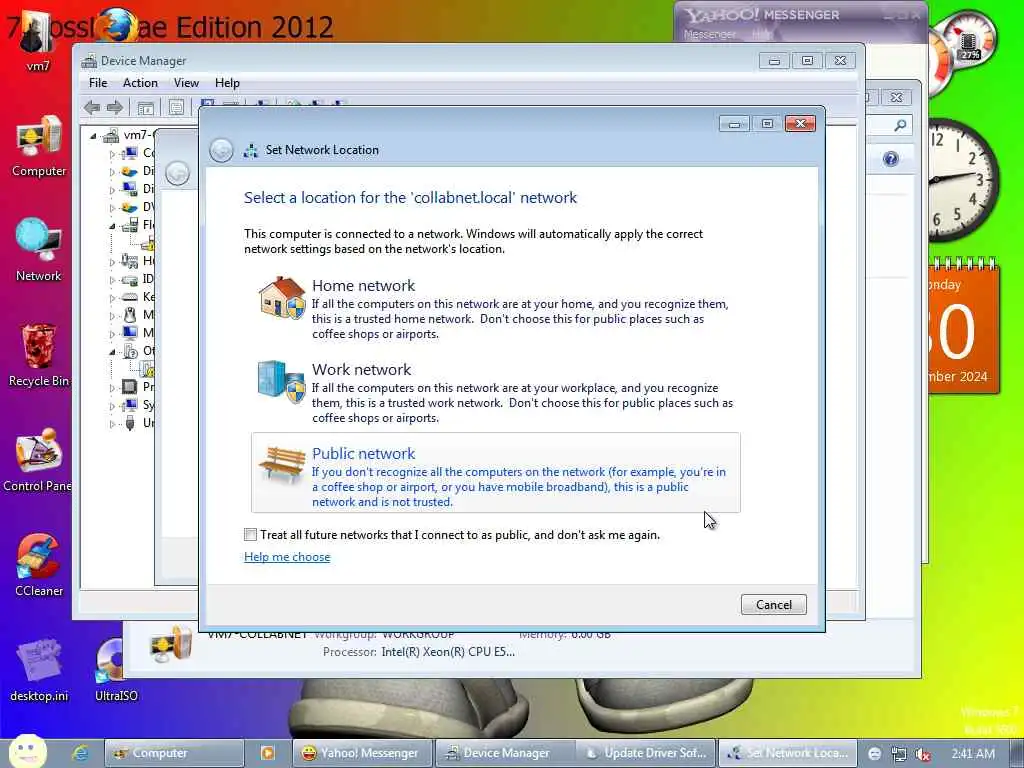Cancel the Set Network Location dialog
Screen dimensions: 1024x768
(773, 605)
